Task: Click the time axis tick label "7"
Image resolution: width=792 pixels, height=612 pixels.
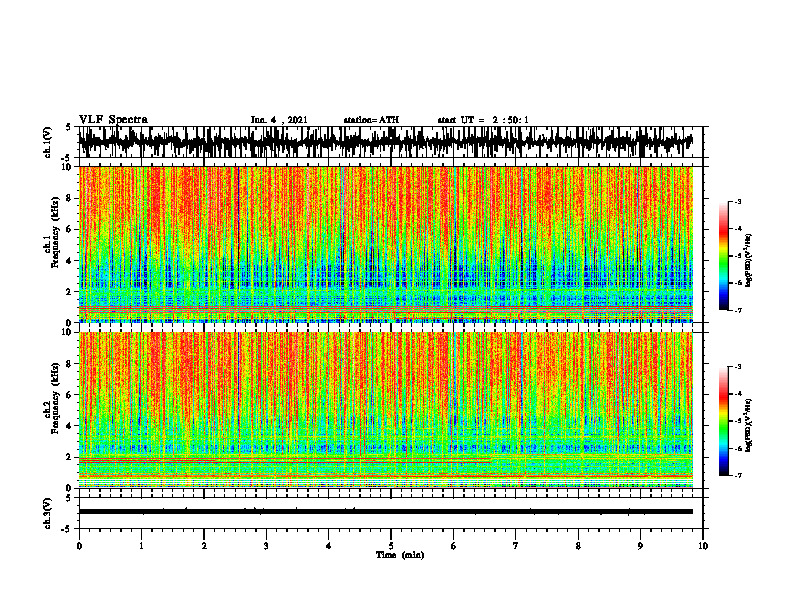Action: [x=516, y=546]
